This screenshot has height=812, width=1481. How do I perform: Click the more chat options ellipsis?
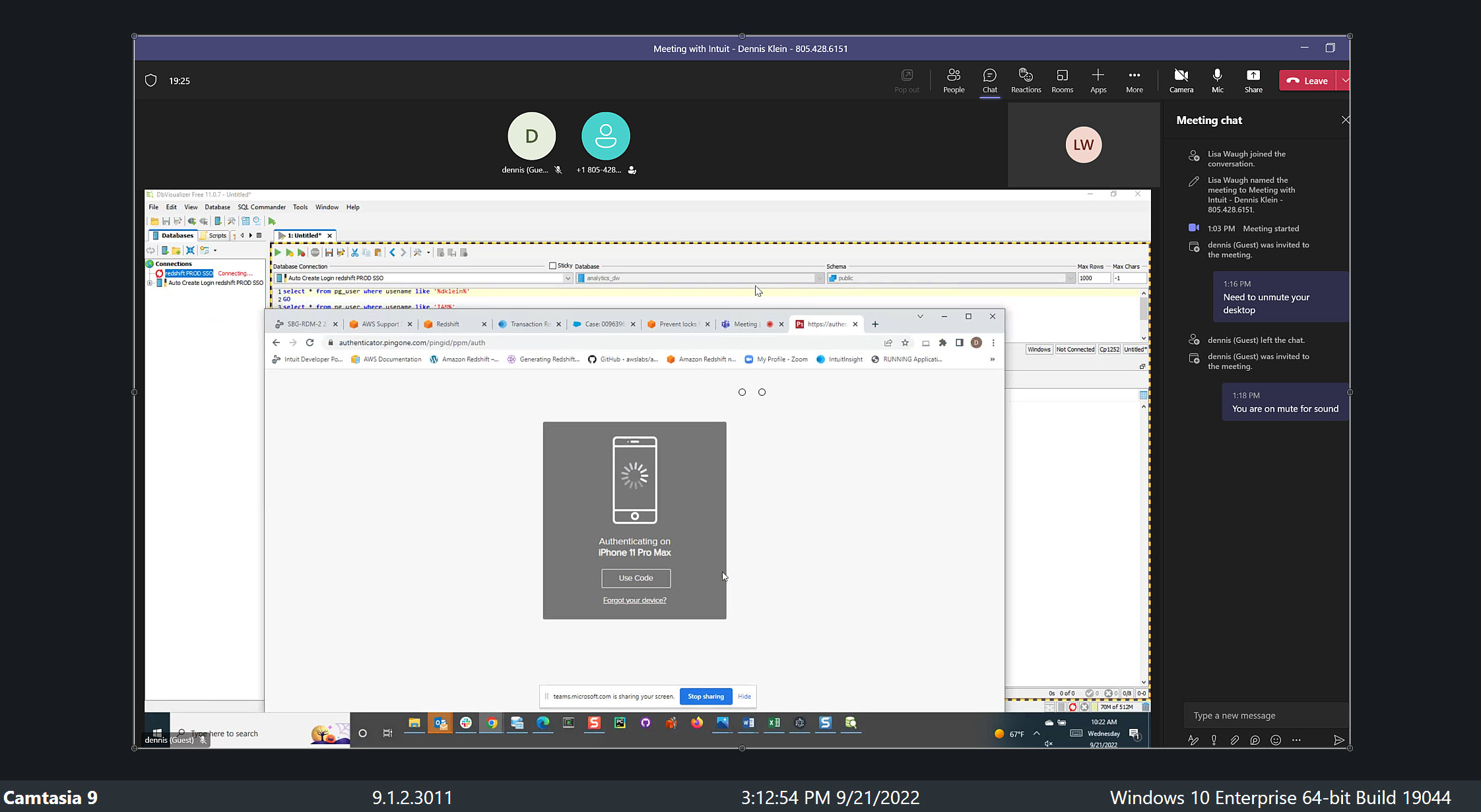click(1296, 740)
